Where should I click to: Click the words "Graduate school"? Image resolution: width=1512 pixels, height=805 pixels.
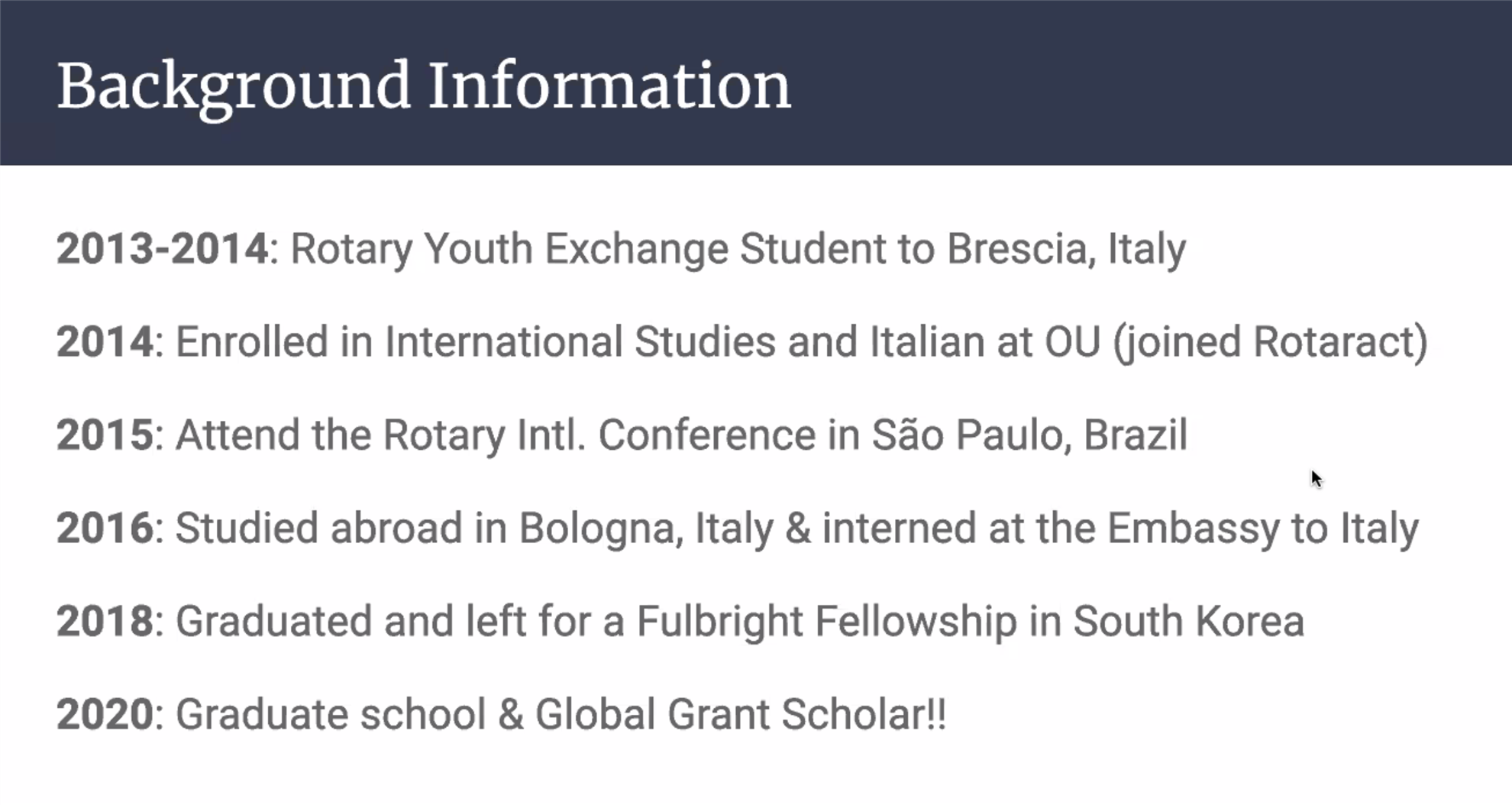(x=331, y=715)
